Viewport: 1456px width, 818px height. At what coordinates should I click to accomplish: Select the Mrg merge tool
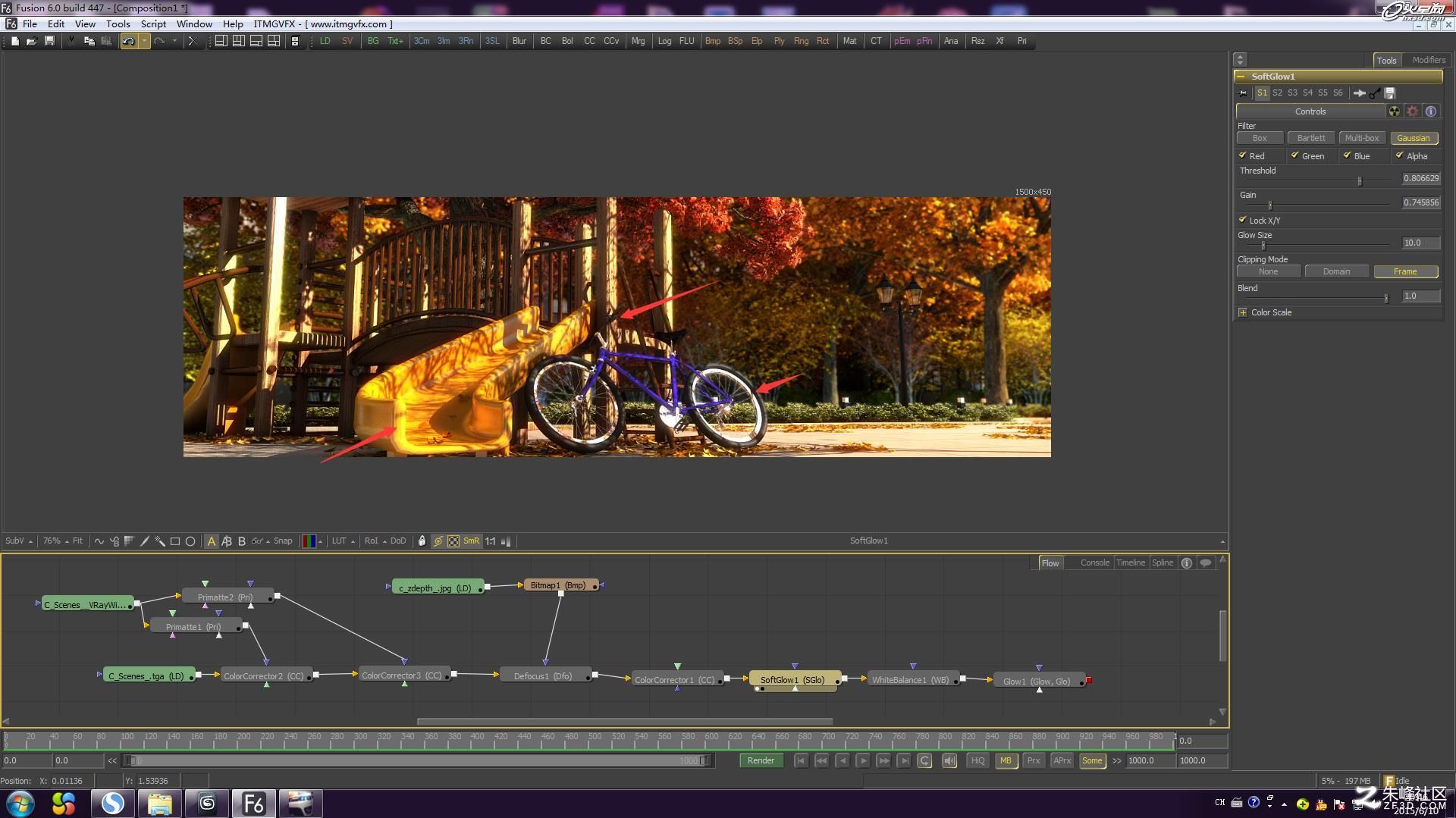638,41
